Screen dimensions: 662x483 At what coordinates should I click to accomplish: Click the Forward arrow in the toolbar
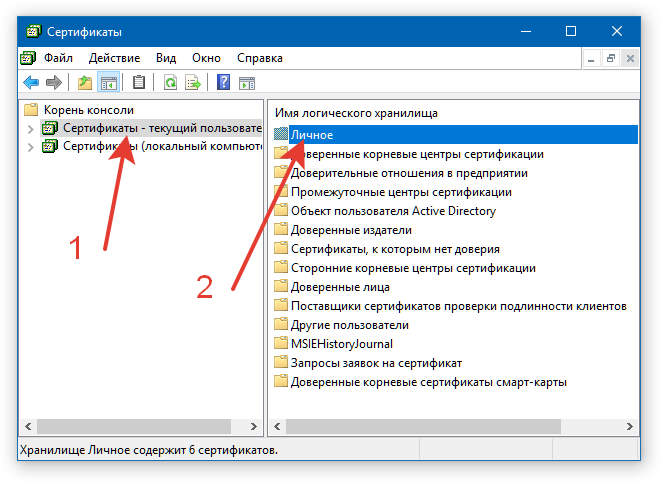(53, 82)
